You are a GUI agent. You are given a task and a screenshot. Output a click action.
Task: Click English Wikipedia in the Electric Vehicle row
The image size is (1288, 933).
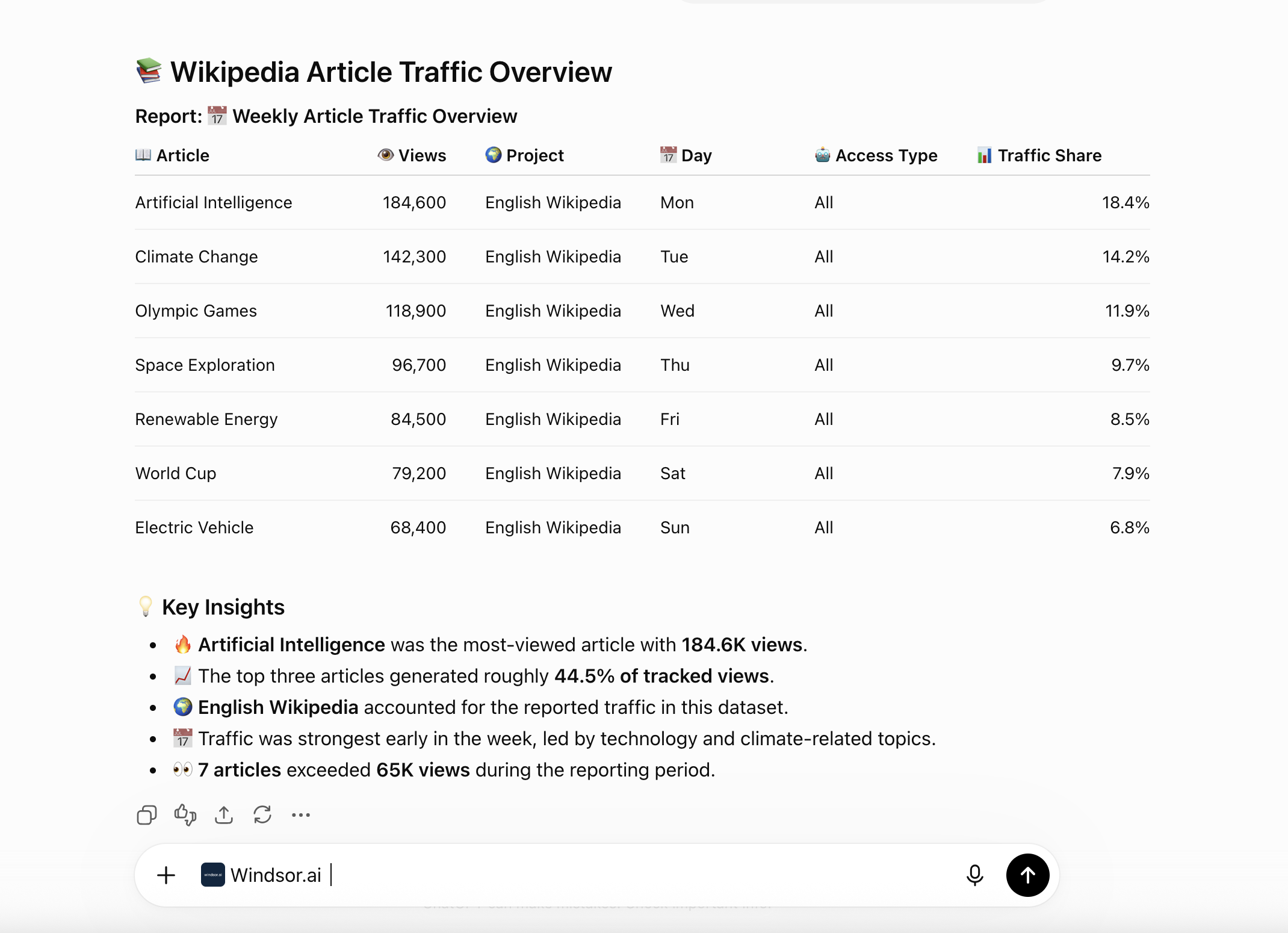coord(553,528)
